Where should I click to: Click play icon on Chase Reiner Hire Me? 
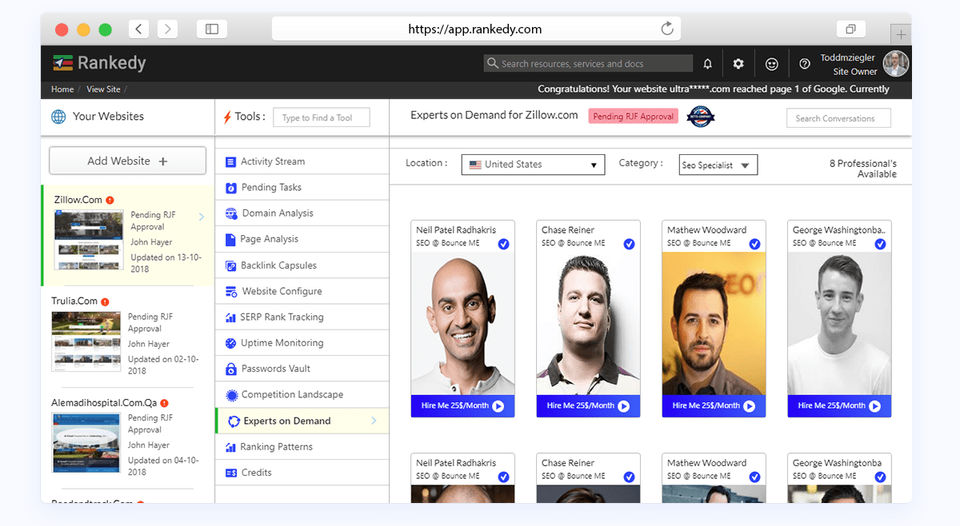(624, 406)
